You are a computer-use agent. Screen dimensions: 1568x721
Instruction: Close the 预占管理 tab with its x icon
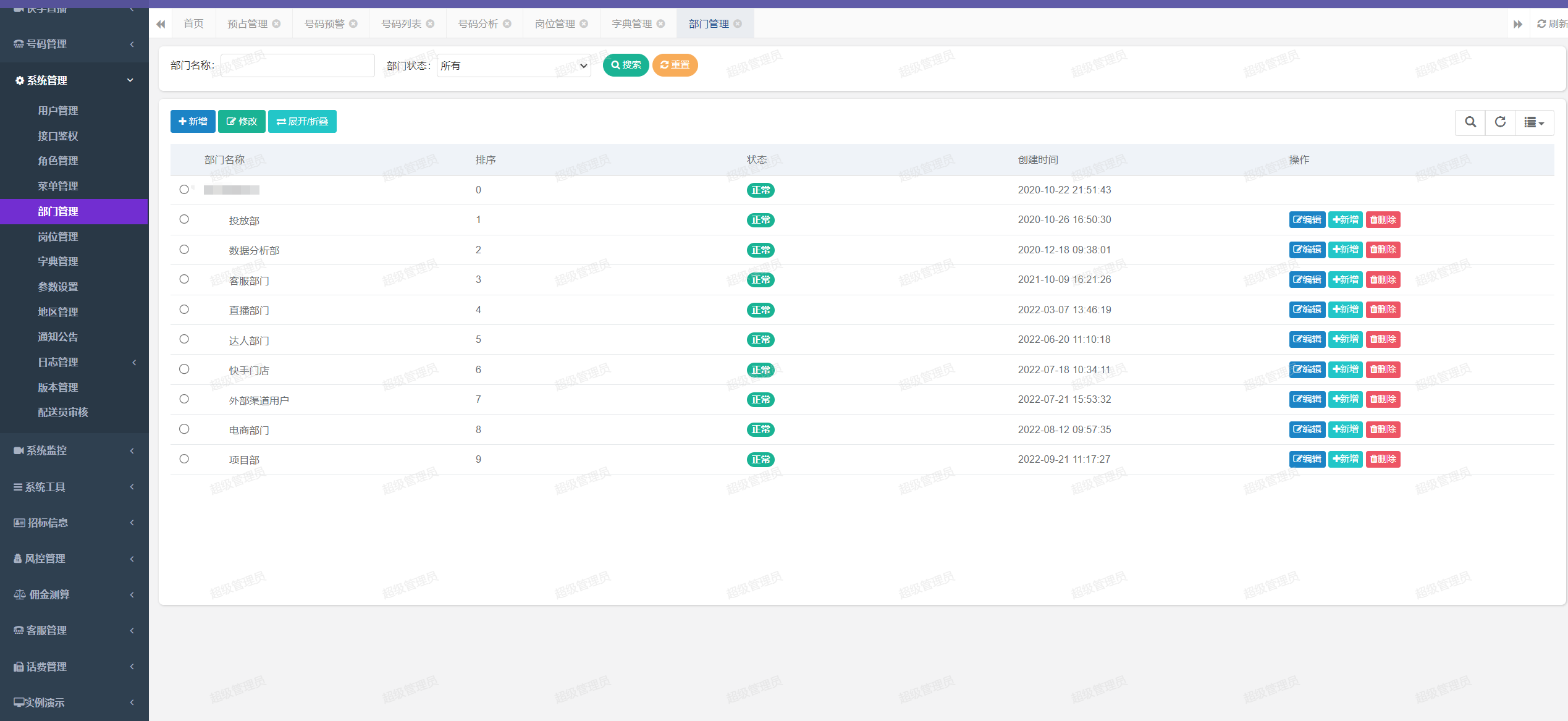coord(277,24)
